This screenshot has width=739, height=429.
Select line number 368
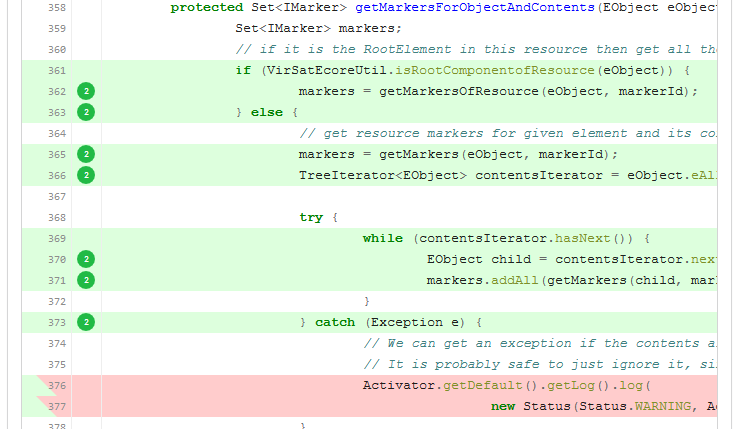pyautogui.click(x=57, y=218)
